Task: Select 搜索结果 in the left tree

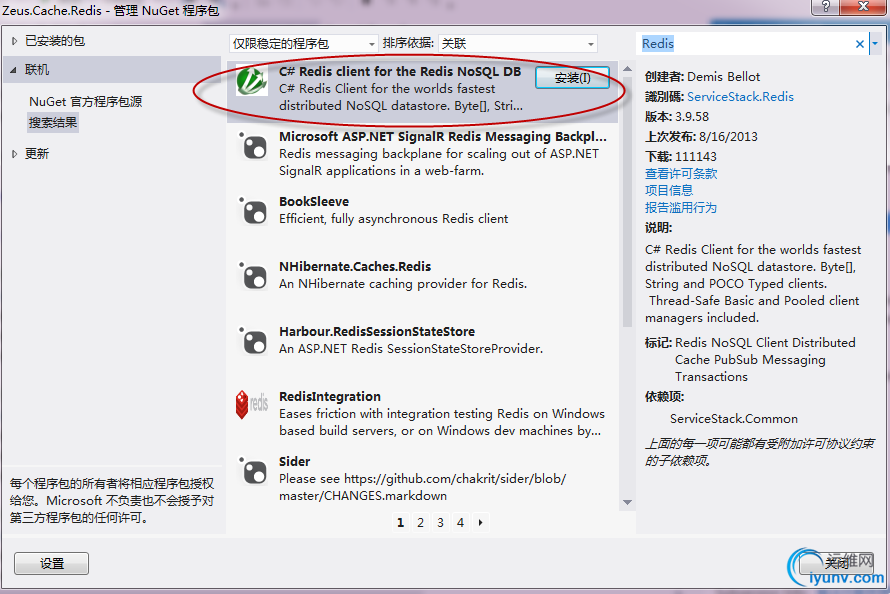Action: click(x=53, y=123)
